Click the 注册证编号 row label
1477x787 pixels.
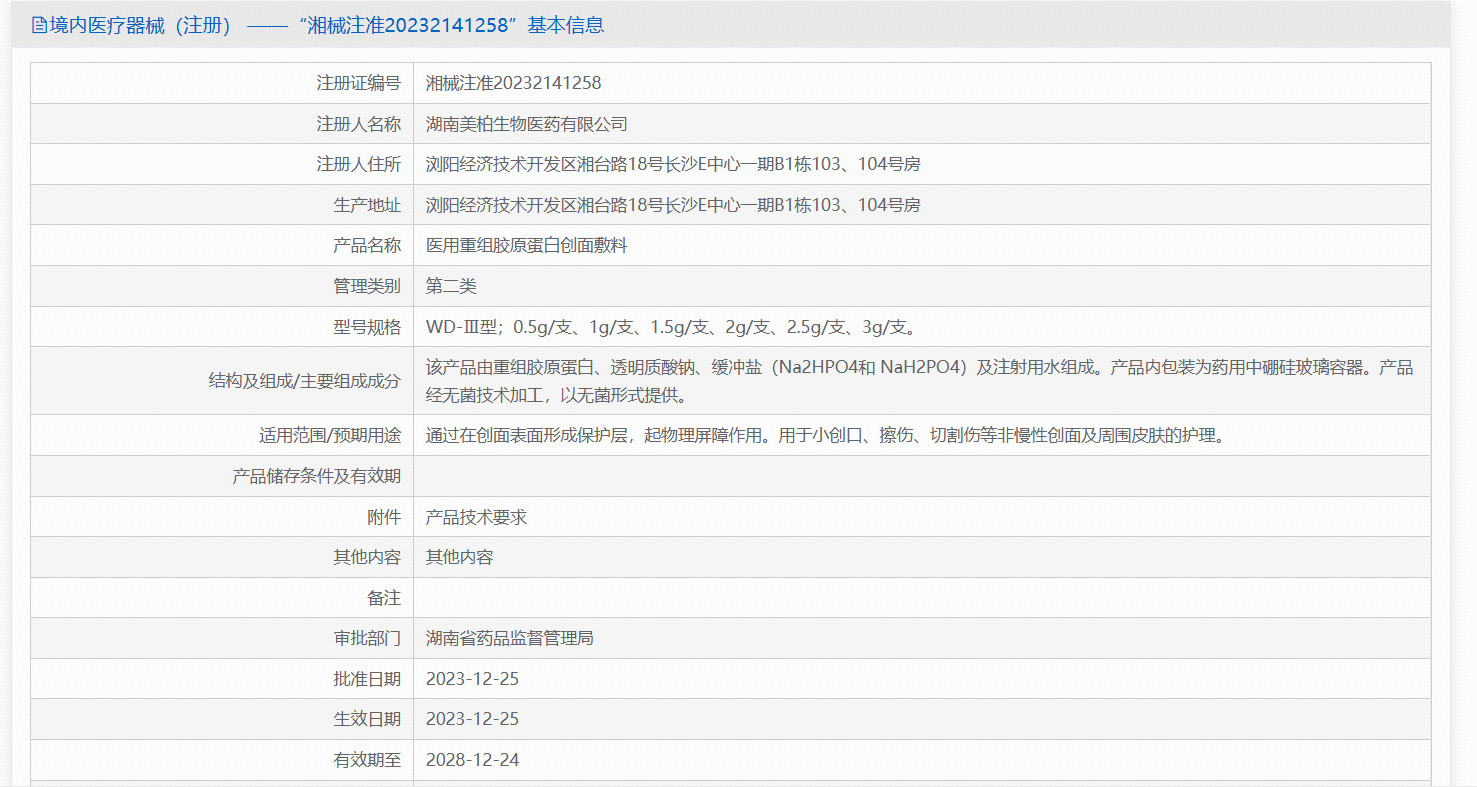(x=358, y=83)
